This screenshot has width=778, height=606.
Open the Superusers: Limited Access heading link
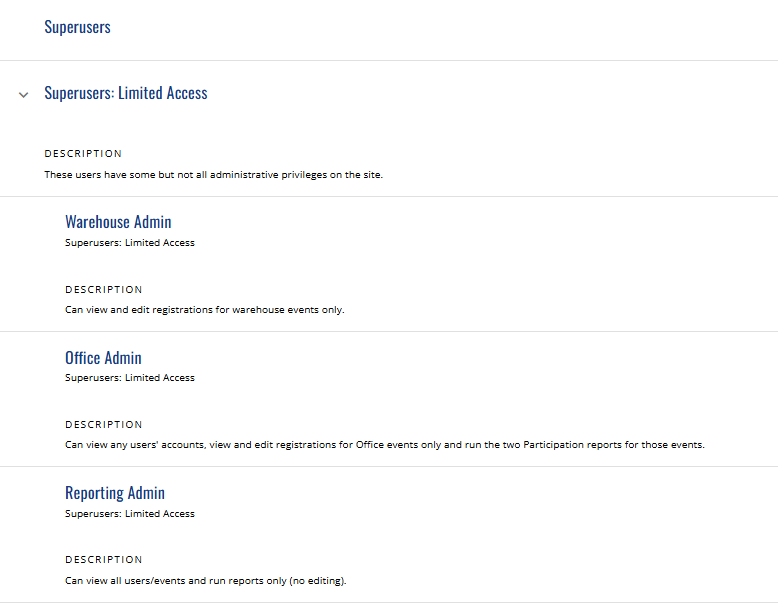126,93
